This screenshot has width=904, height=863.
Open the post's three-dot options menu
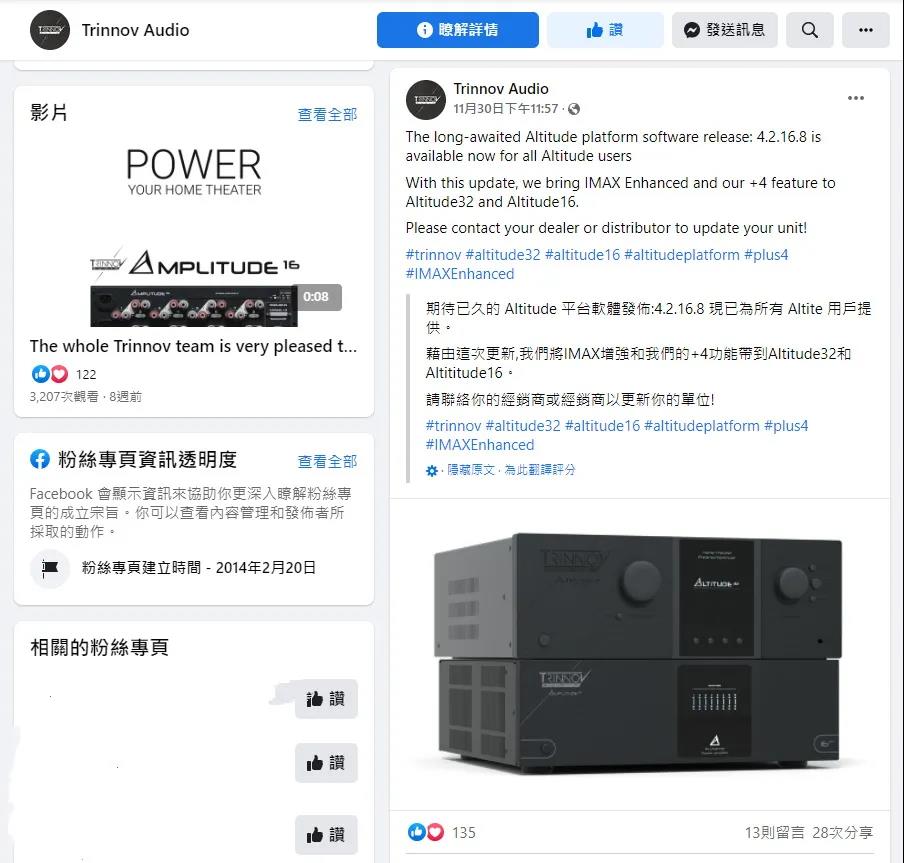click(856, 98)
